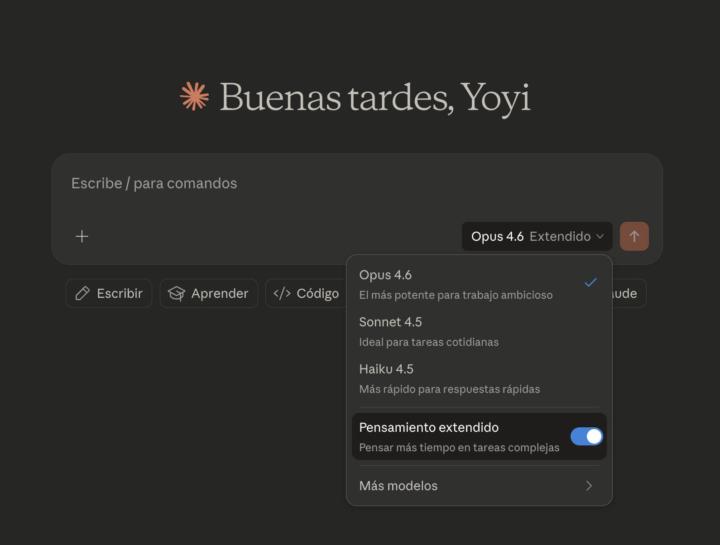Pick the Haiku 4.5 model
The height and width of the screenshot is (545, 720).
click(x=479, y=379)
